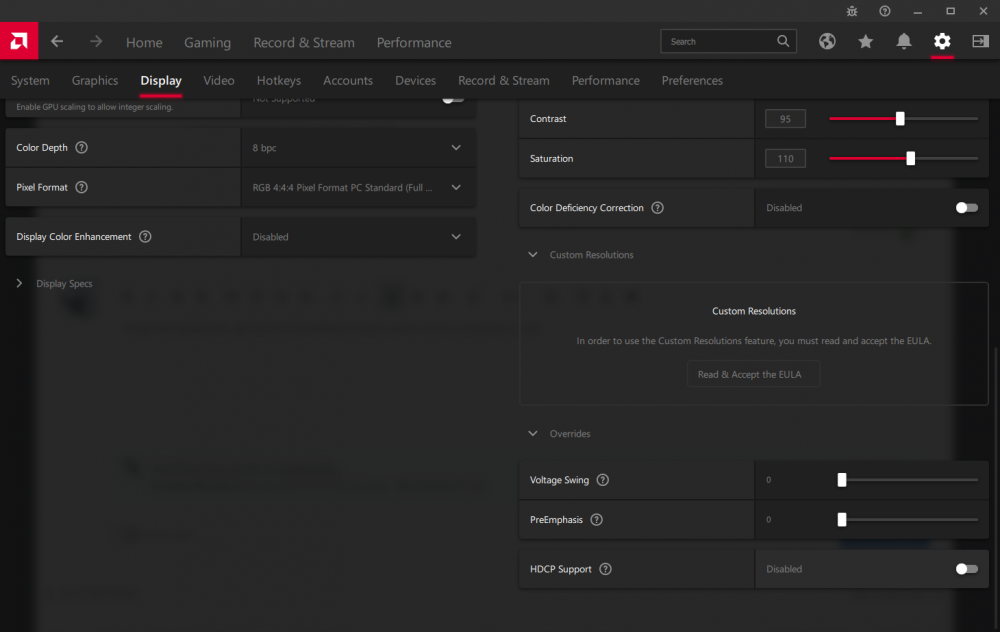Click the AMD logo home icon

point(18,42)
